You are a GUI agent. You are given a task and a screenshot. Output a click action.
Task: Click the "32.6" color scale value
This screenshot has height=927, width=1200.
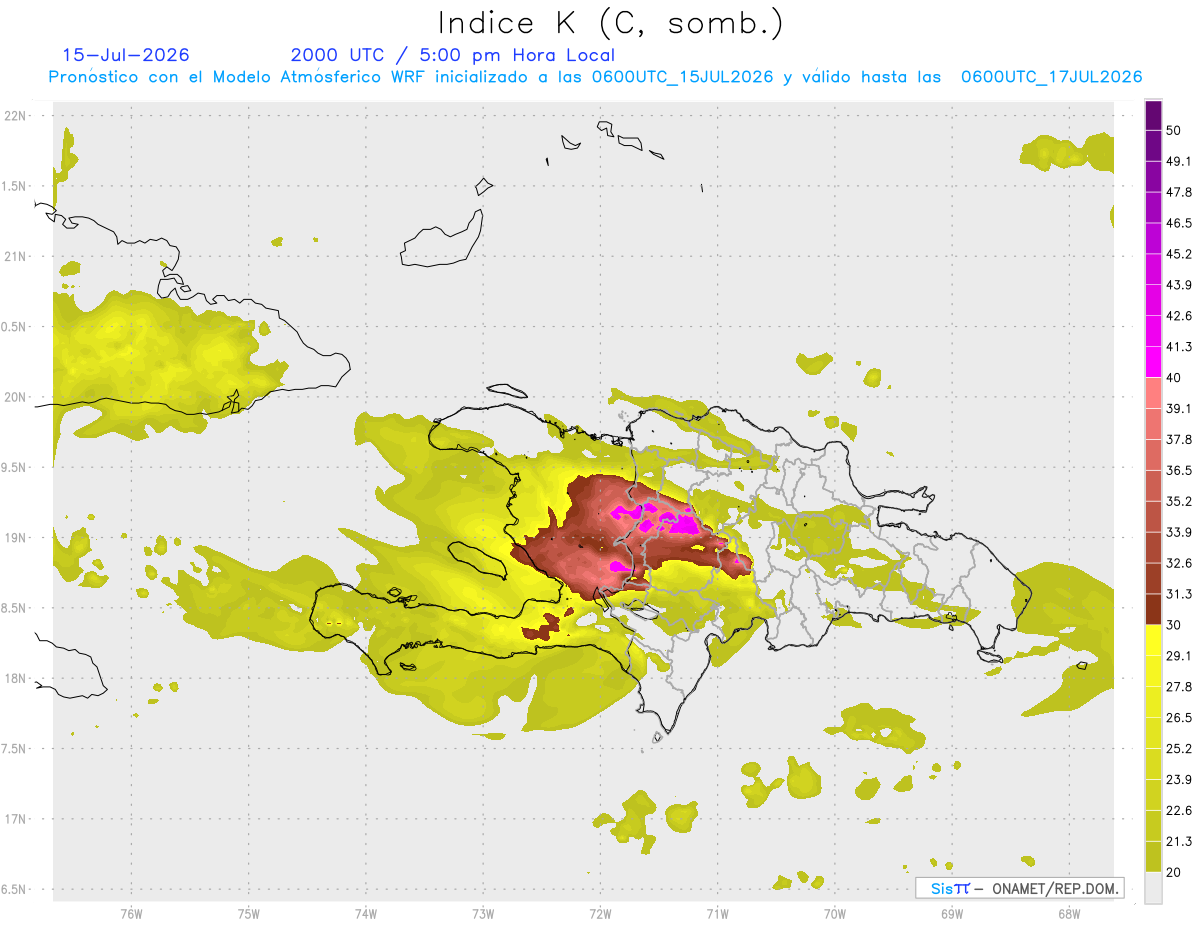pos(1178,563)
